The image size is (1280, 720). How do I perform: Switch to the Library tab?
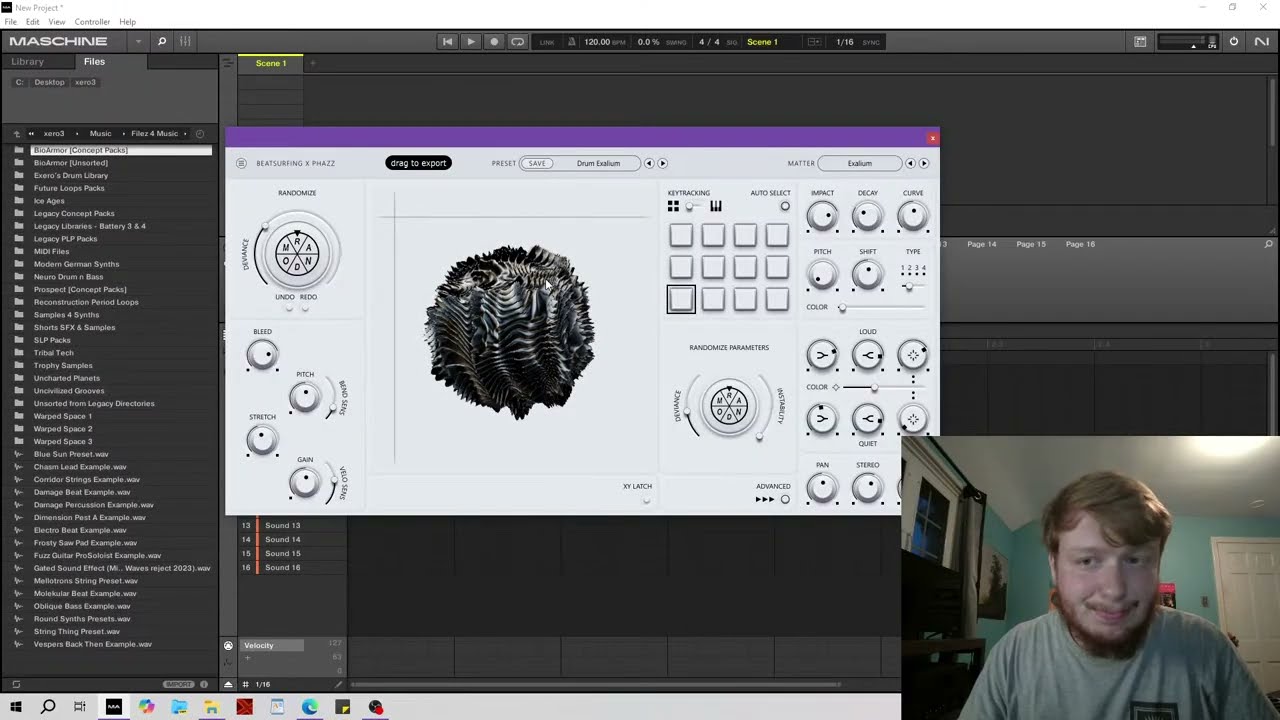28,61
